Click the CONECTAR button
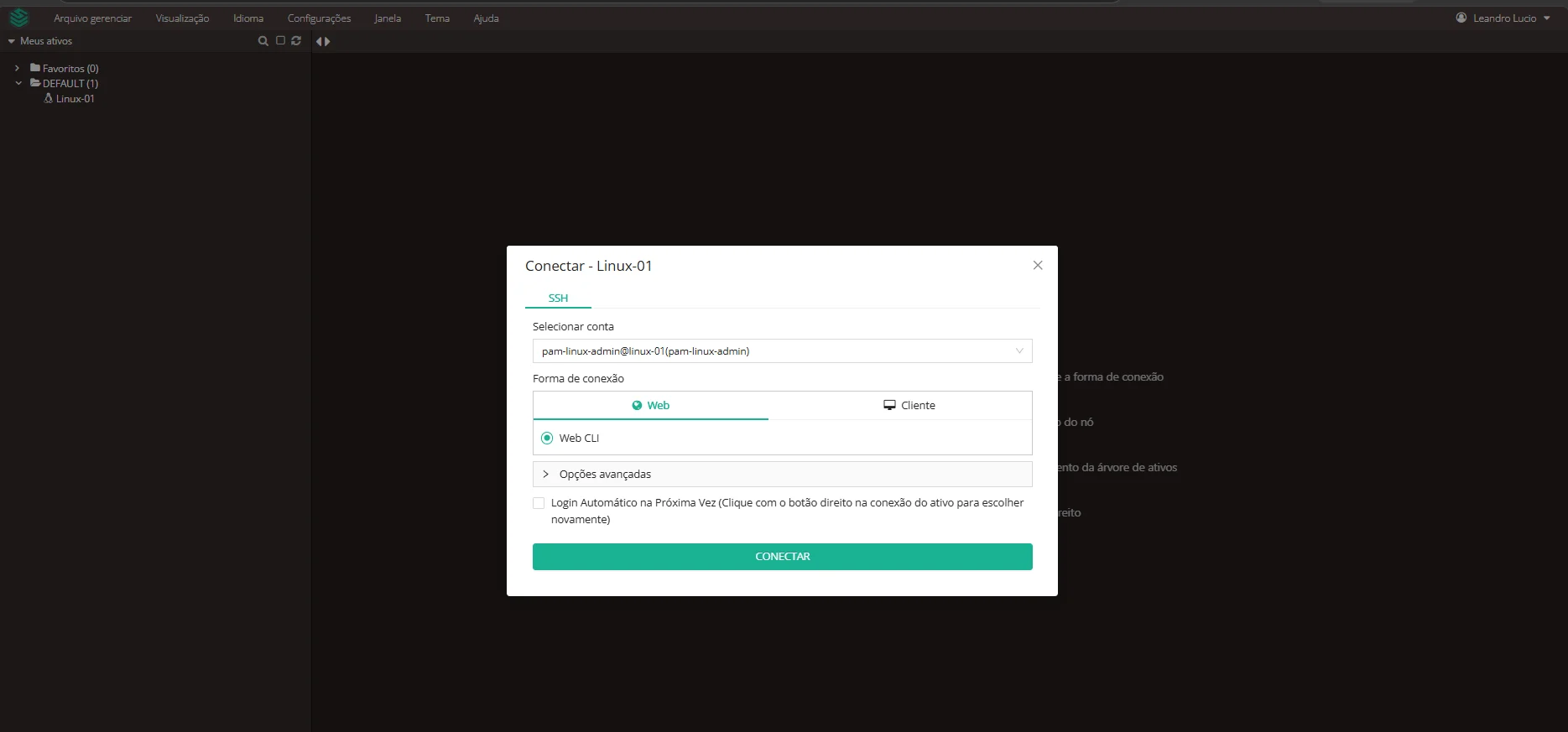This screenshot has width=1568, height=732. (x=782, y=557)
